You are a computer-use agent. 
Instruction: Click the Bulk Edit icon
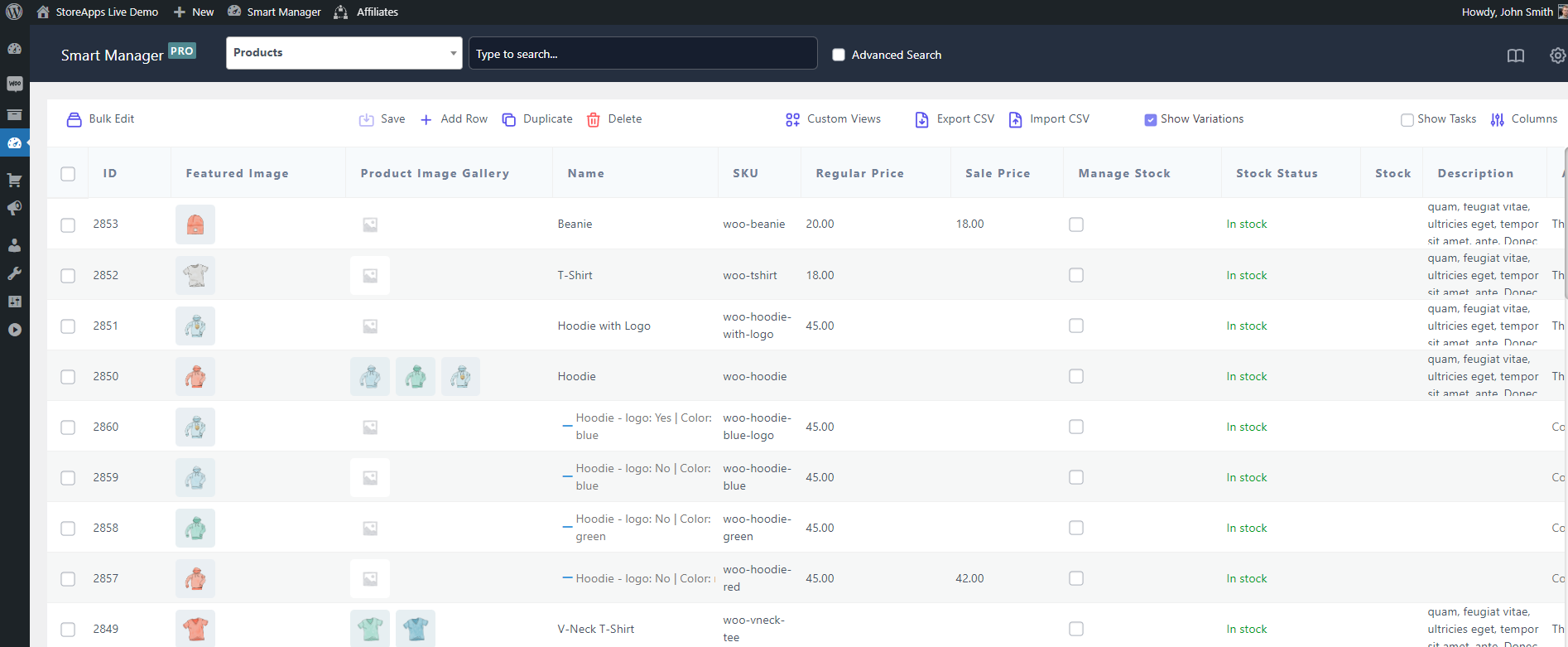[x=74, y=119]
